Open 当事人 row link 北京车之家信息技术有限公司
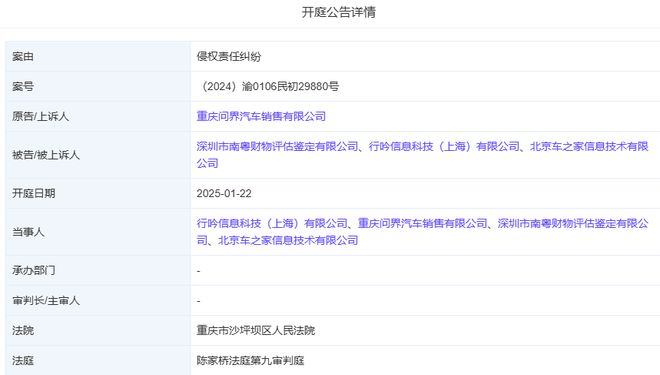660x375 pixels. pyautogui.click(x=288, y=240)
